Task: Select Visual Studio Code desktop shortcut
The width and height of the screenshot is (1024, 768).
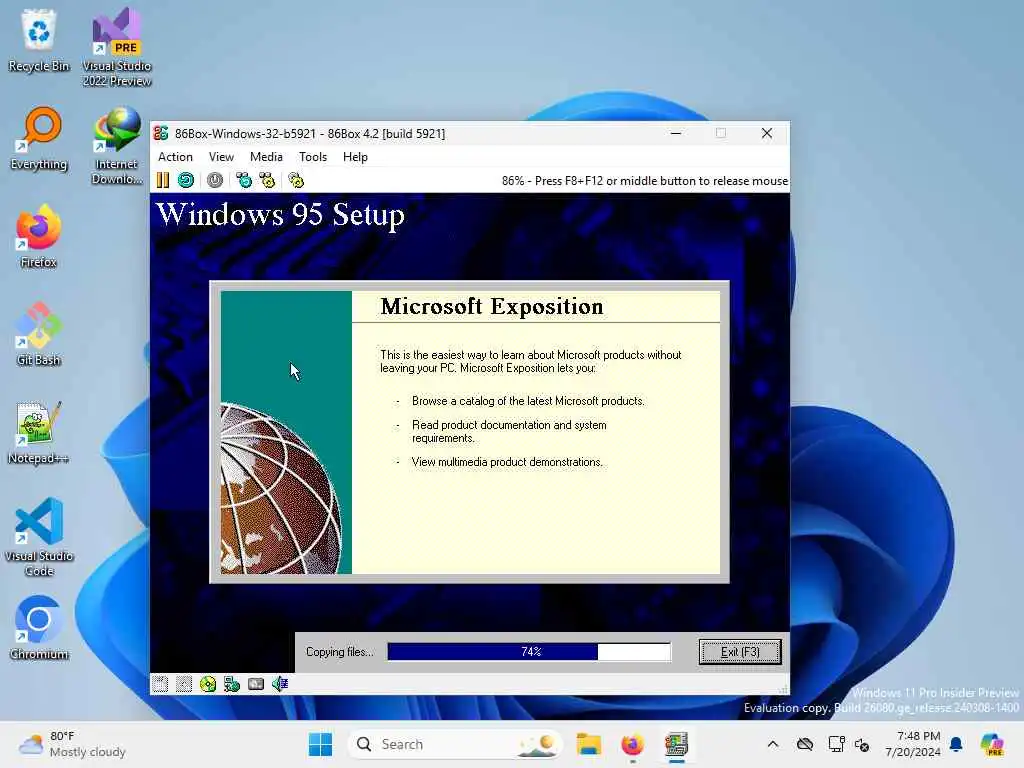Action: [x=39, y=537]
